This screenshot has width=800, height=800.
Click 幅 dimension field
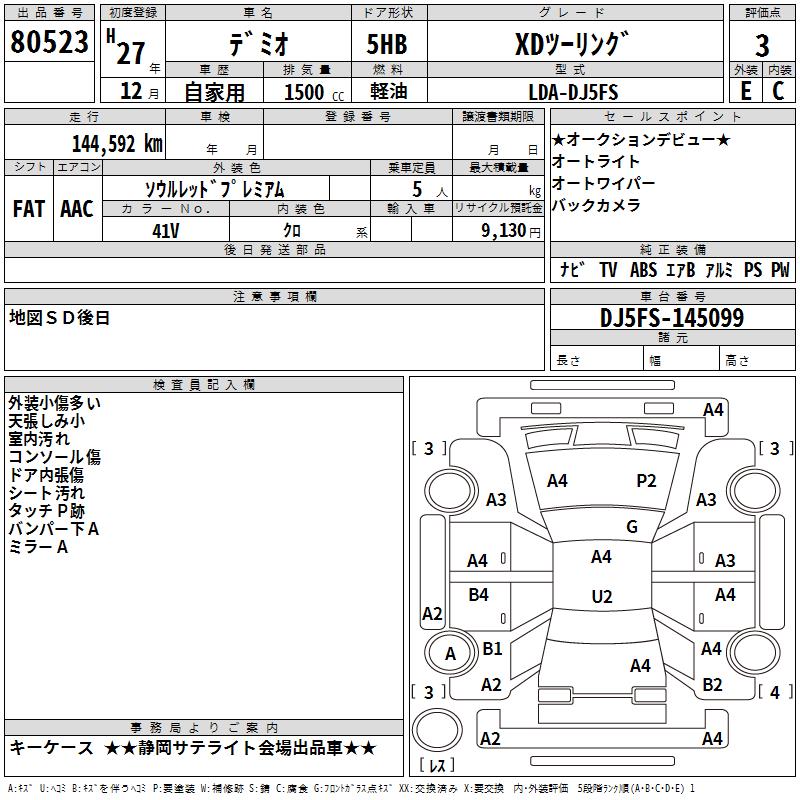pyautogui.click(x=681, y=360)
